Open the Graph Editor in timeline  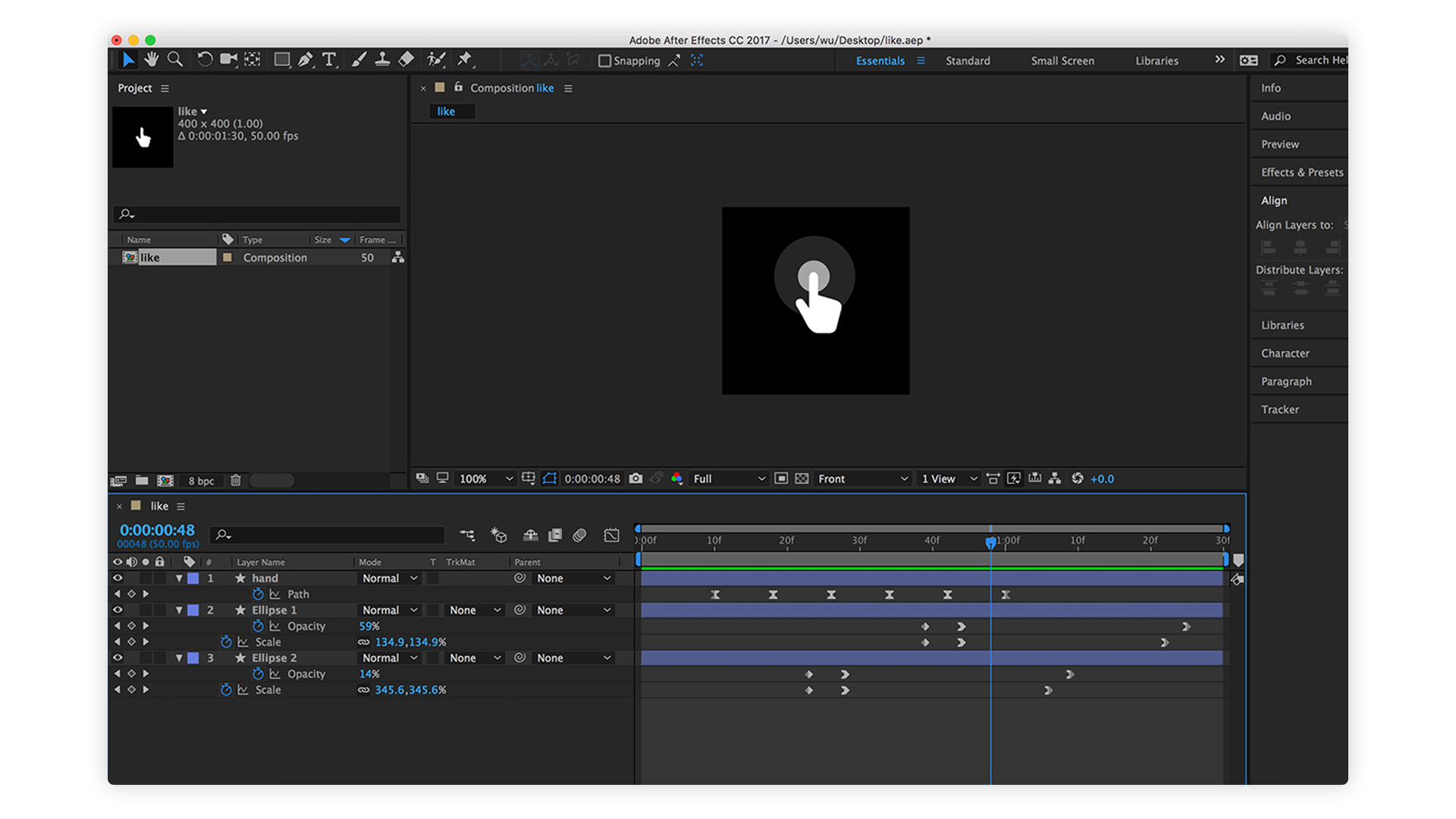click(611, 535)
